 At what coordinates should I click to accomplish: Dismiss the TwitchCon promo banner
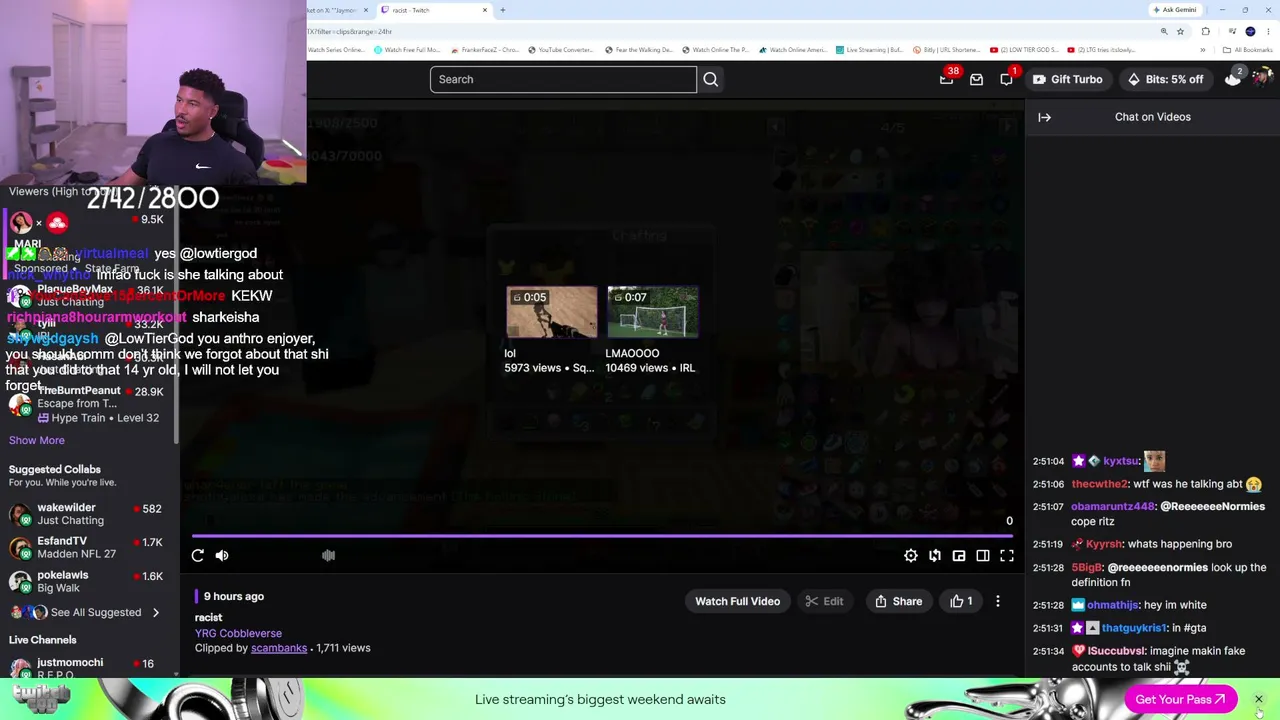tap(1259, 699)
